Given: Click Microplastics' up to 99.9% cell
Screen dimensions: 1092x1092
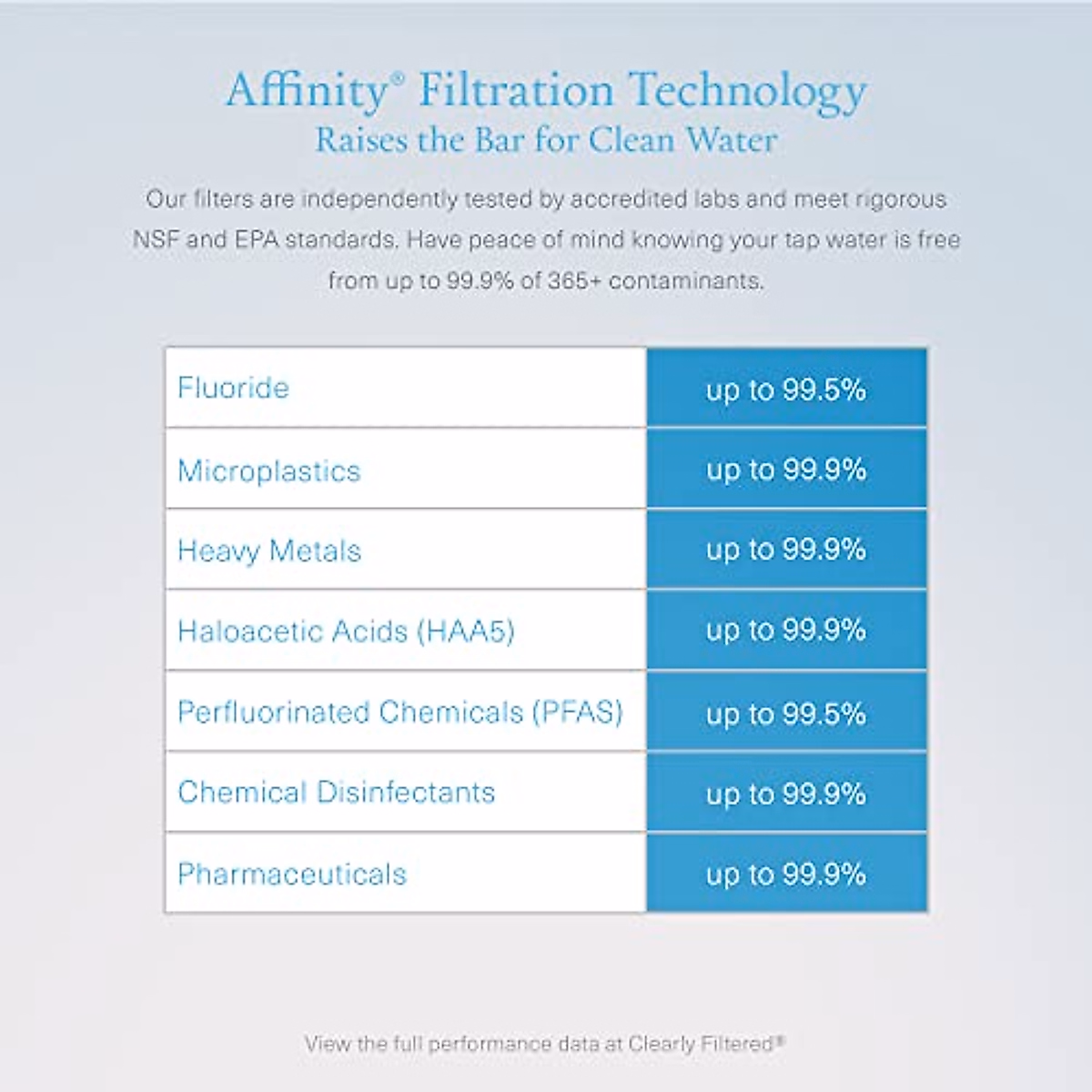Looking at the screenshot, I should point(786,470).
